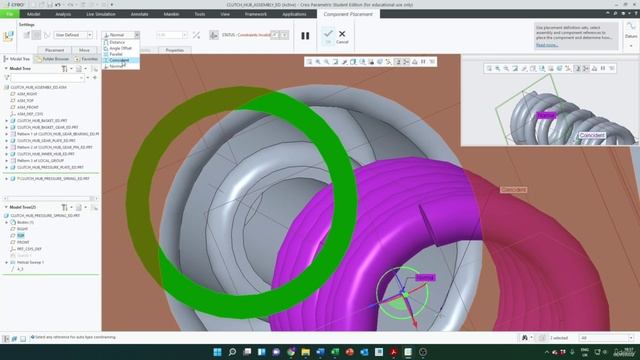This screenshot has width=640, height=360.
Task: Select ASM_DEF_CSYS coordinate system
Action: (30, 114)
